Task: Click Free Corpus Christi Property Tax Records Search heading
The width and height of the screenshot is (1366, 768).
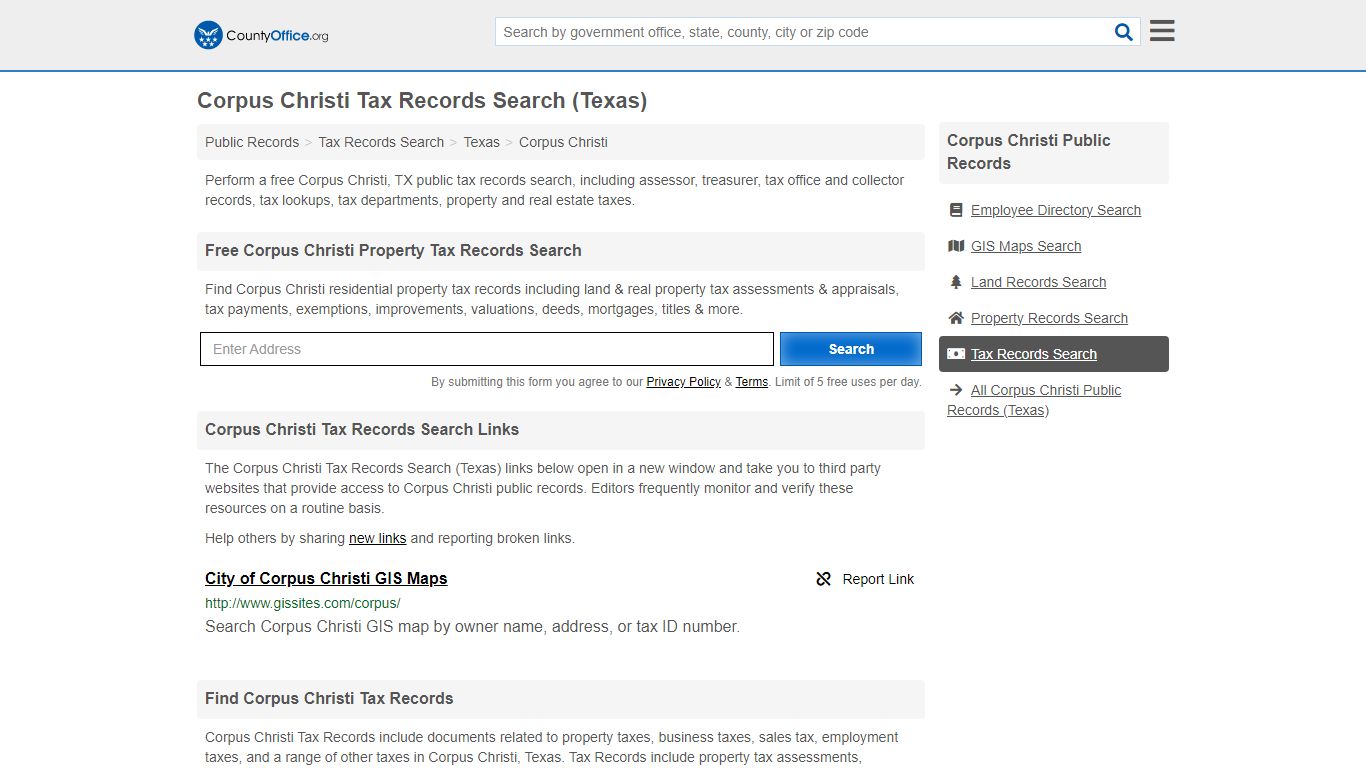Action: [x=393, y=250]
